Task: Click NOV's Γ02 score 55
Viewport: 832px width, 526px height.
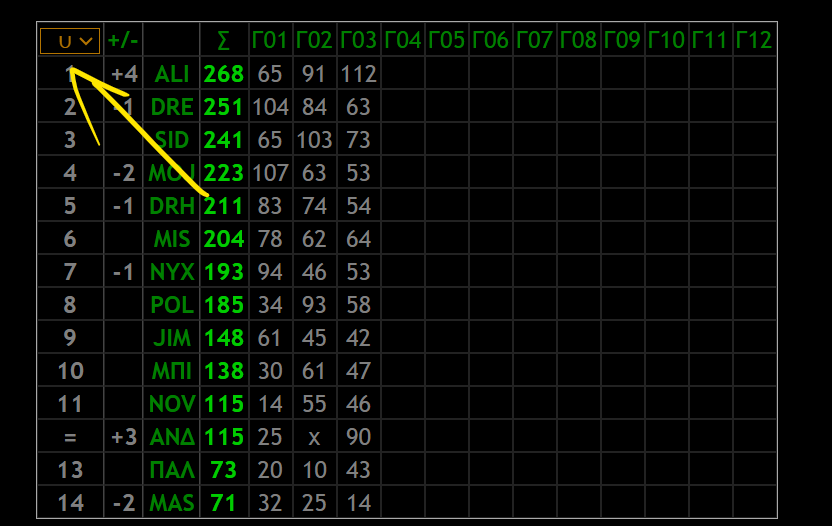Action: pos(314,404)
